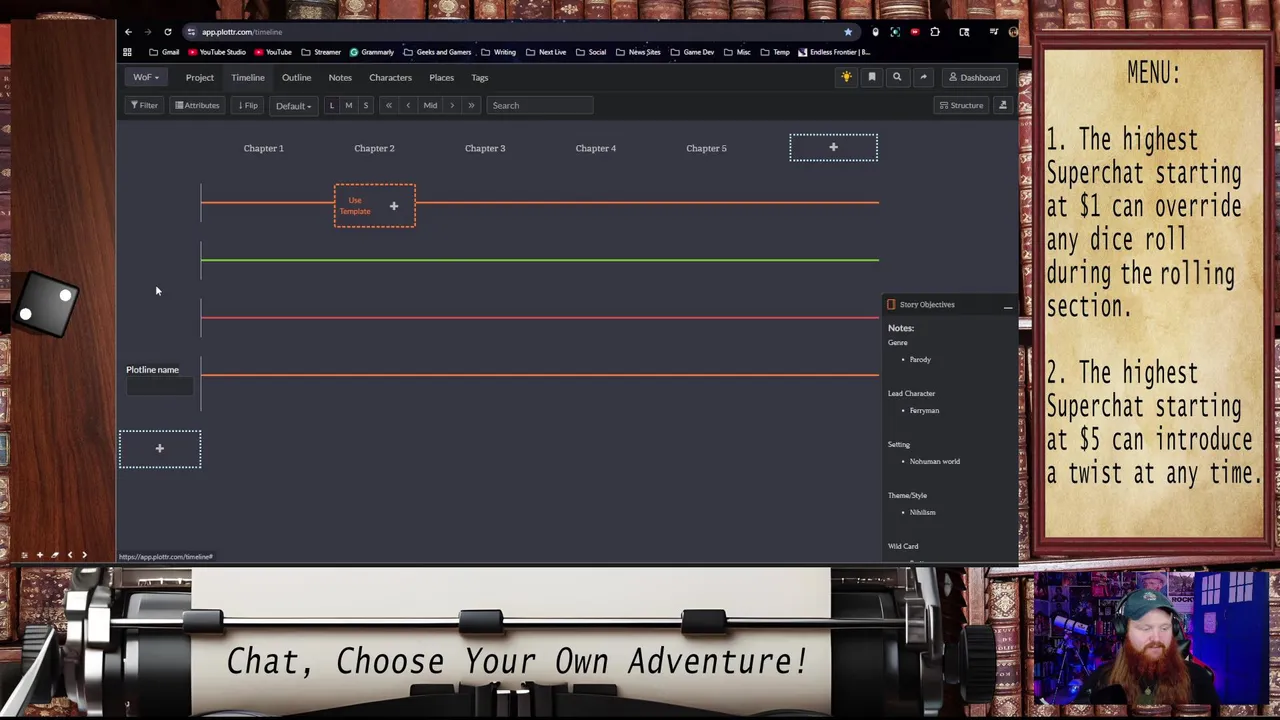Add a scene card with the plus in Chapter 2
Image resolution: width=1280 pixels, height=720 pixels.
(394, 206)
